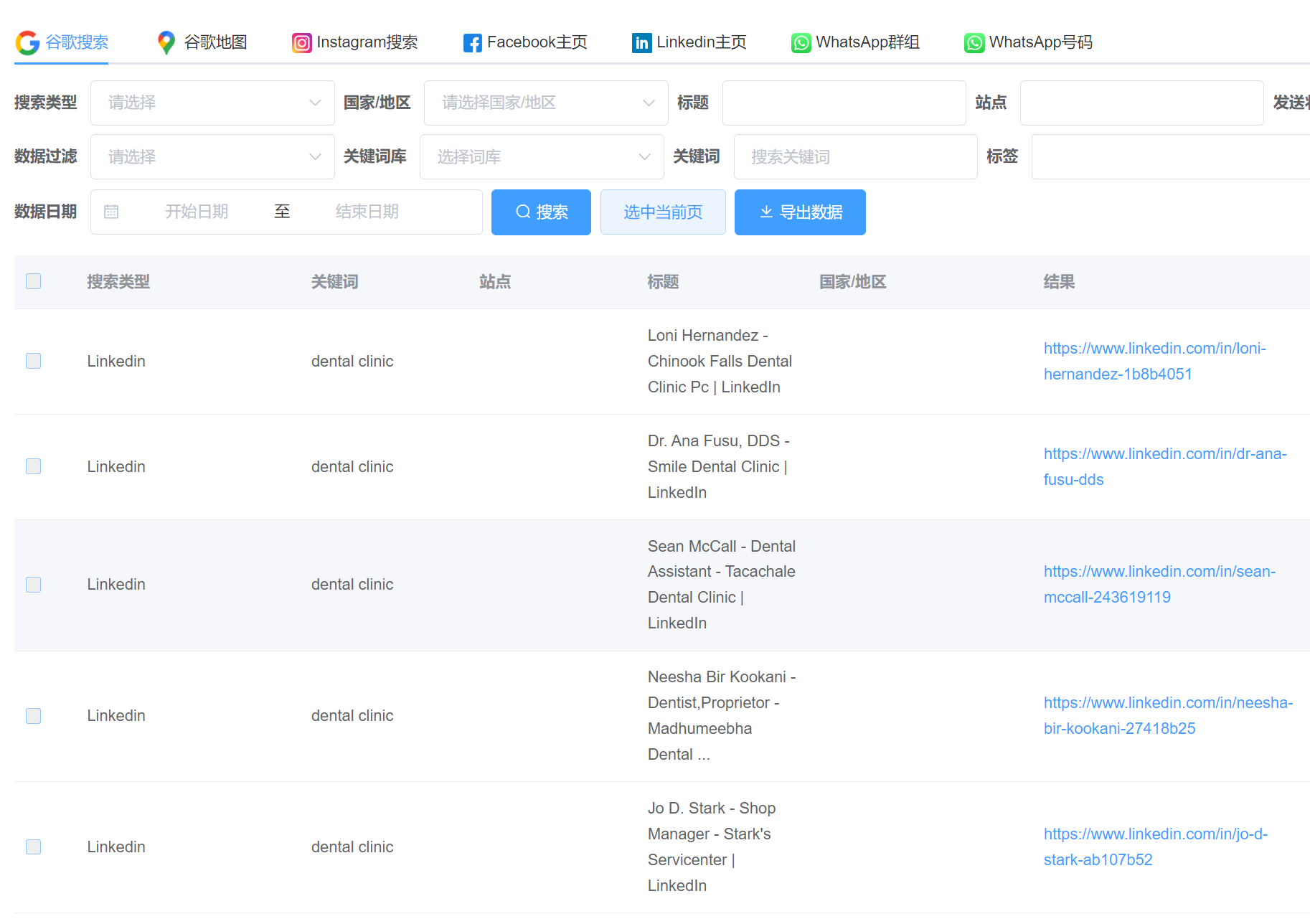This screenshot has height=924, width=1310.
Task: Click the Google Maps pin icon
Action: (x=166, y=43)
